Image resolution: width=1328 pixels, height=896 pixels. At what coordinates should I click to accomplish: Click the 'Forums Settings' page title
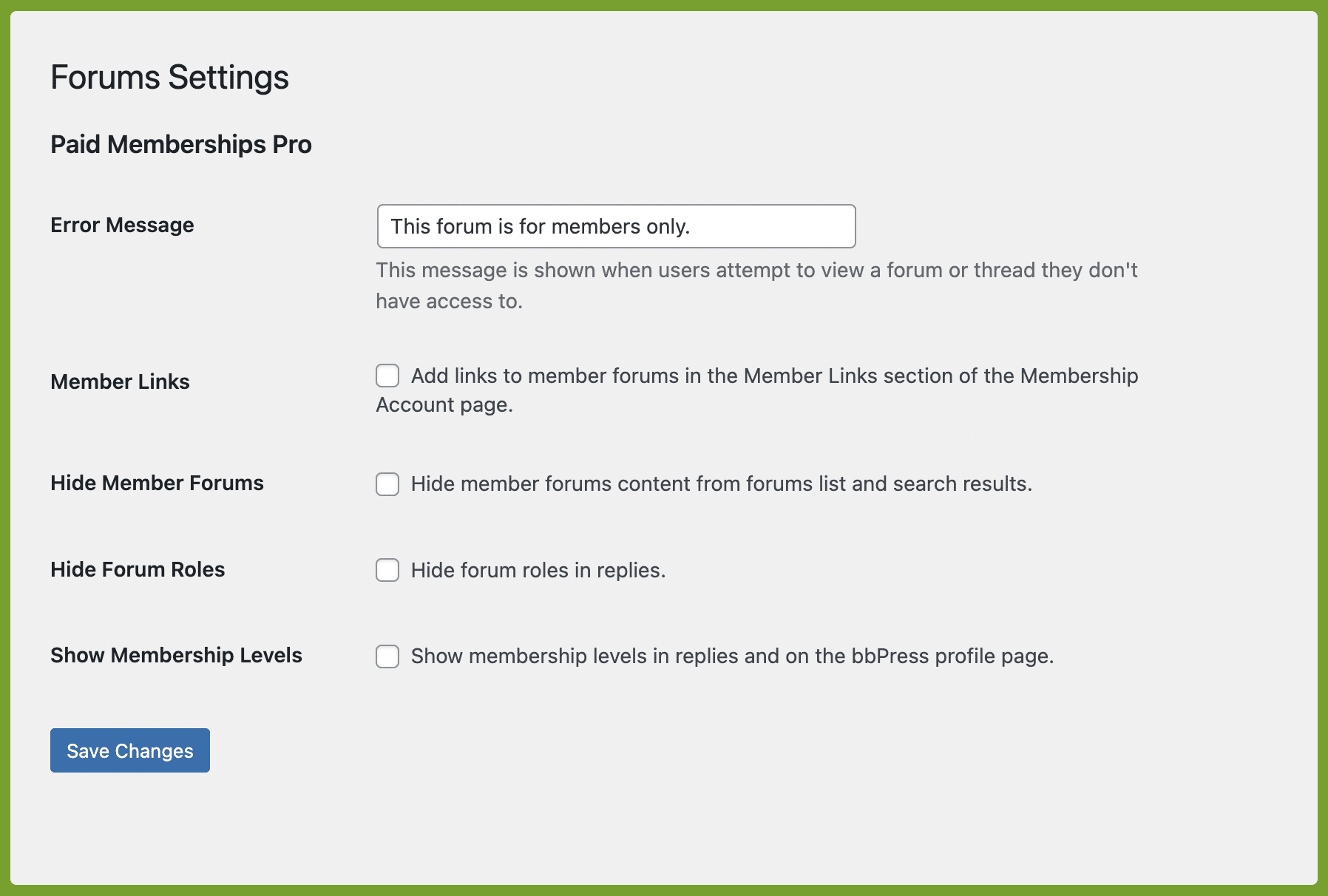[169, 77]
